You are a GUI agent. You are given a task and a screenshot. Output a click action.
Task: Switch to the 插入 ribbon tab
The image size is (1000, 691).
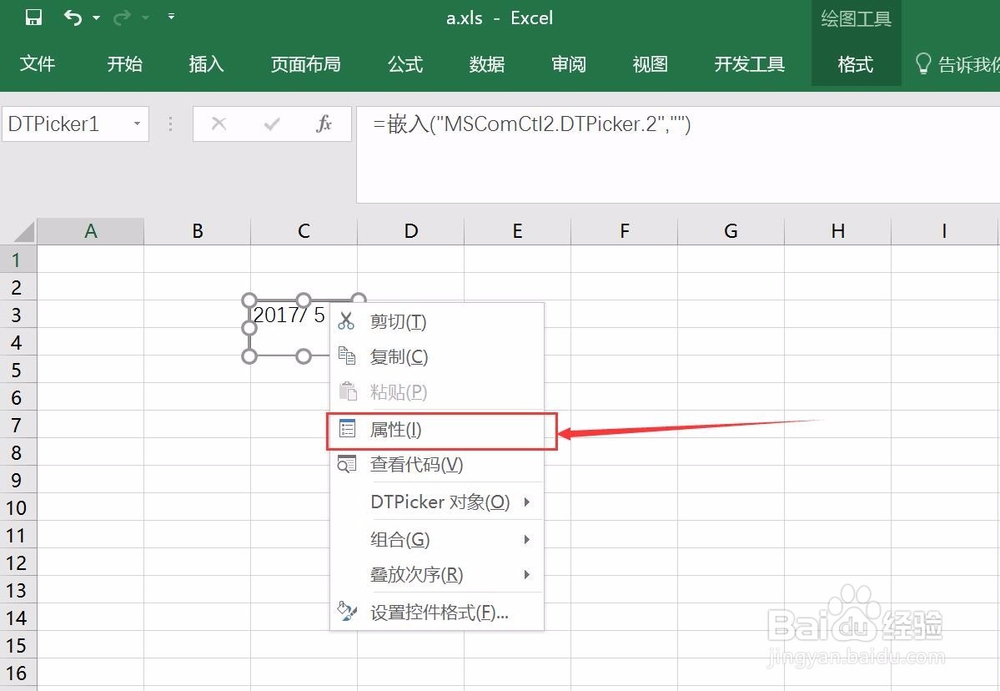click(x=206, y=64)
